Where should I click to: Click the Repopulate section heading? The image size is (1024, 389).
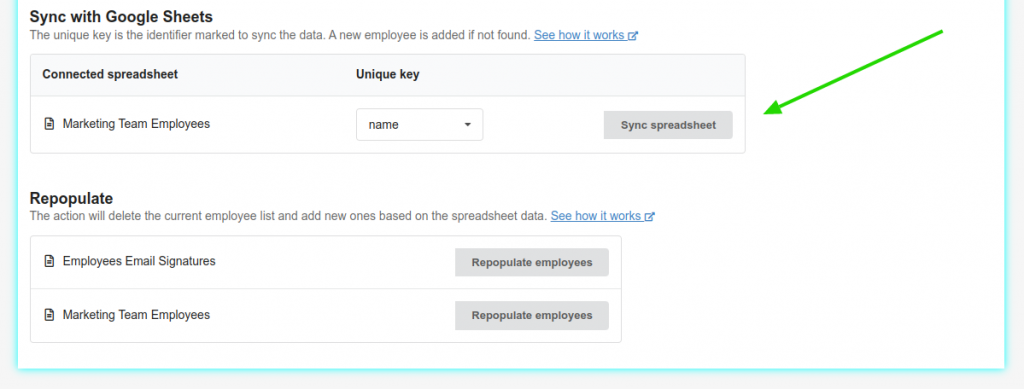click(71, 198)
